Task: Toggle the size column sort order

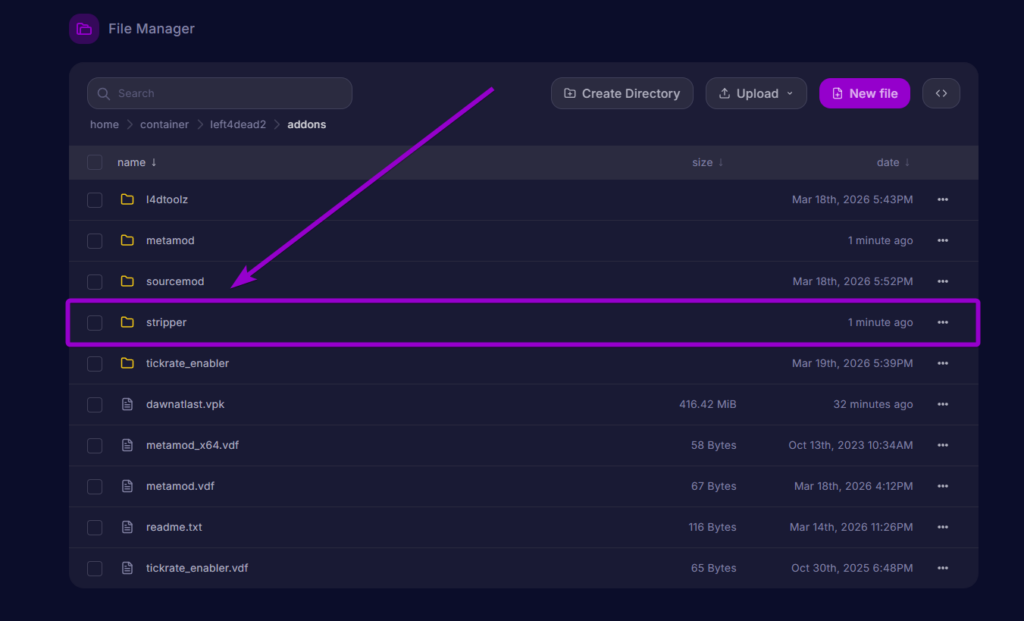Action: click(708, 161)
